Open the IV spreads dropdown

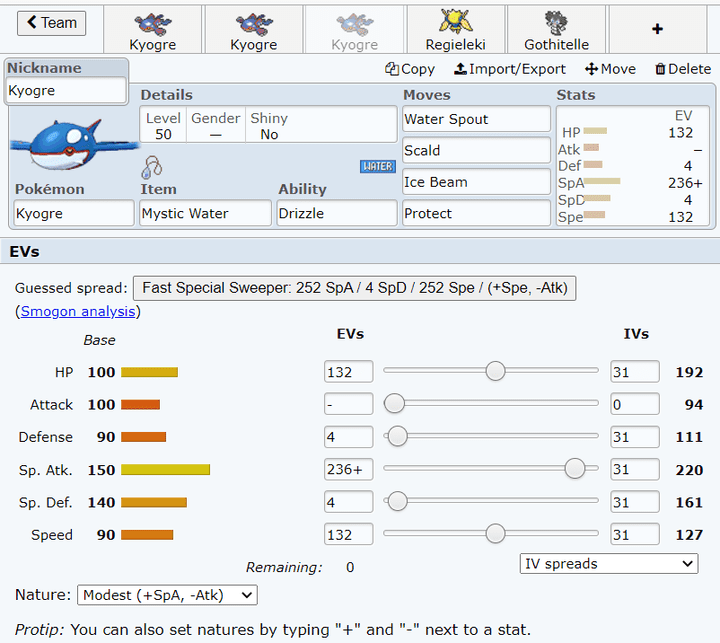tap(609, 564)
